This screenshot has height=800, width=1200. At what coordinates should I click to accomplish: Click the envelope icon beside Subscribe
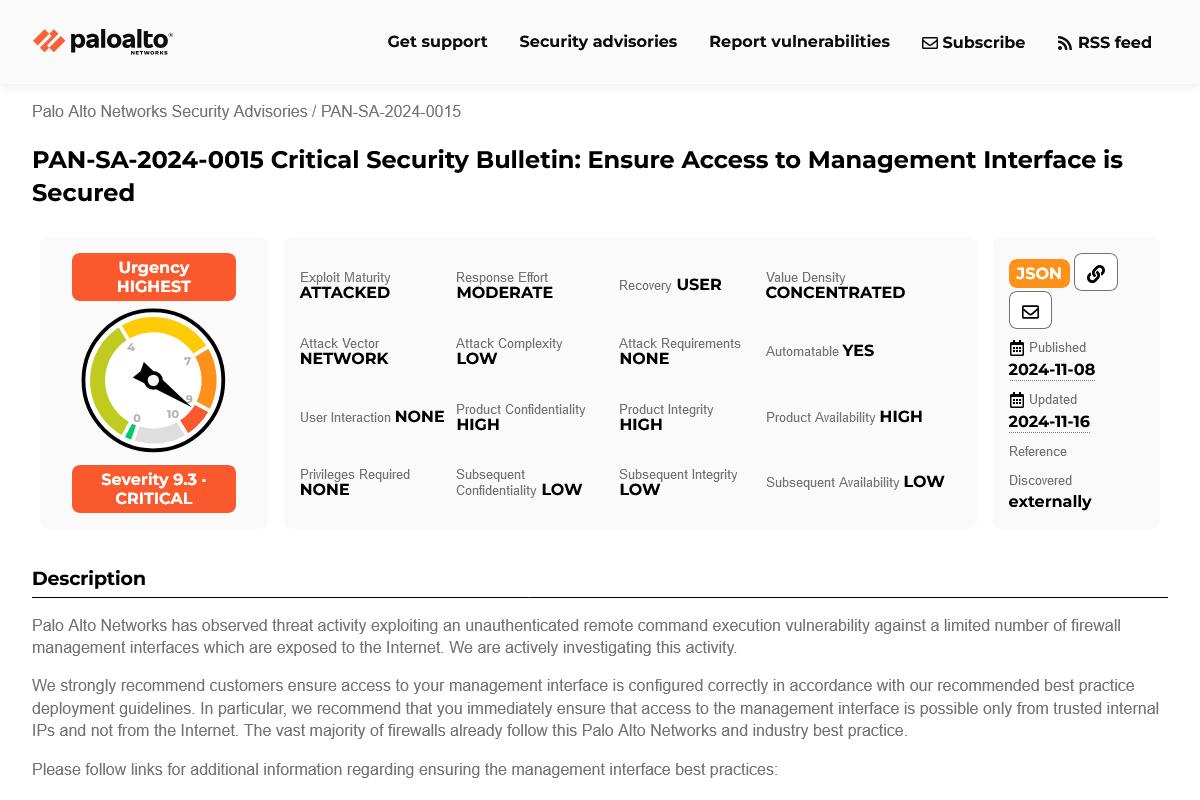(x=930, y=43)
